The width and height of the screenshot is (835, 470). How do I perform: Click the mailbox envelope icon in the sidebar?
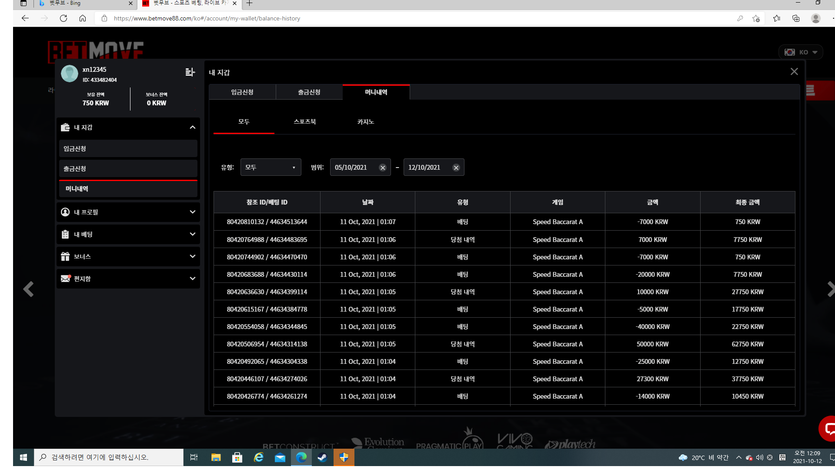(66, 278)
